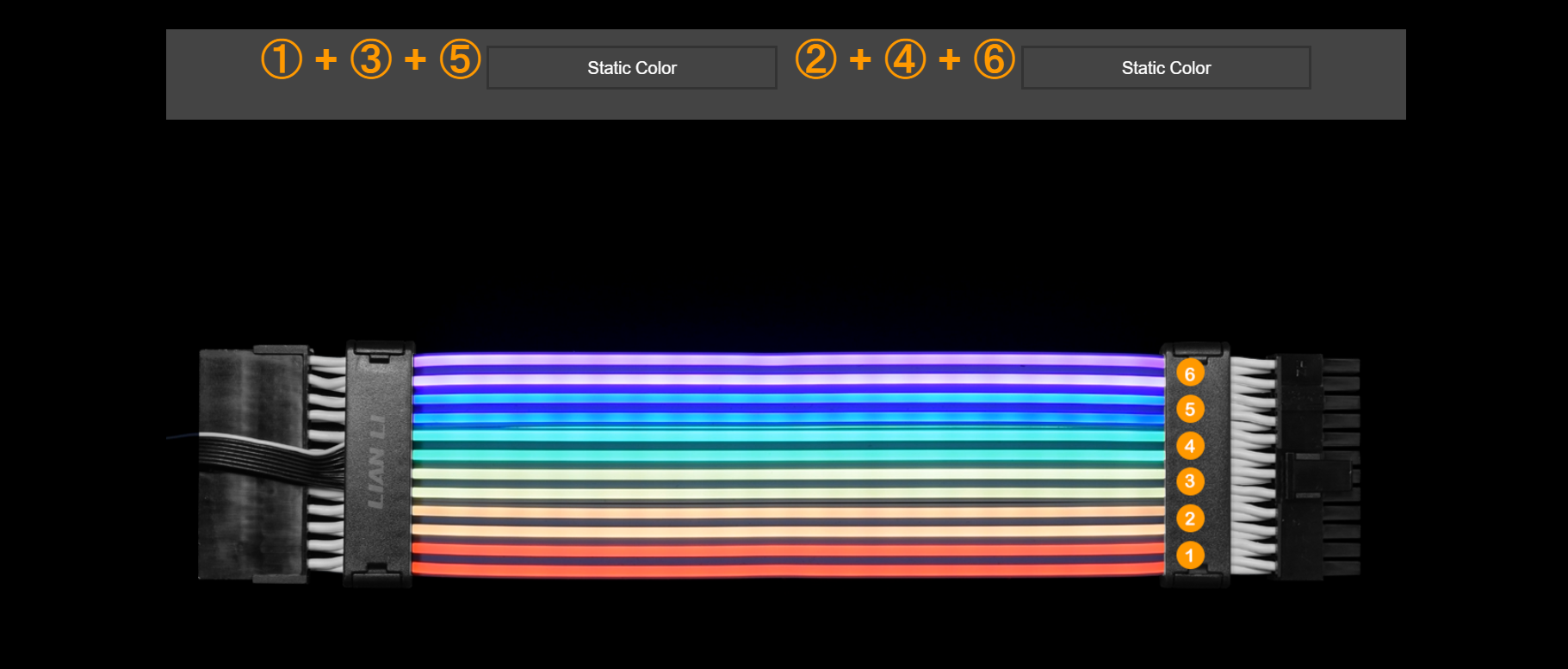Select orange badge 4 on the cable
This screenshot has height=669, width=1568.
[x=1190, y=446]
